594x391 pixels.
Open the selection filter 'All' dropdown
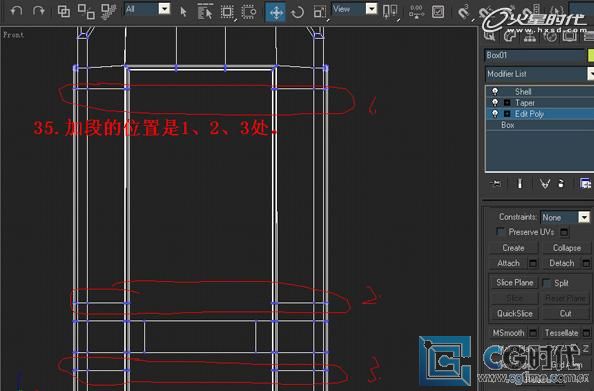click(x=164, y=8)
